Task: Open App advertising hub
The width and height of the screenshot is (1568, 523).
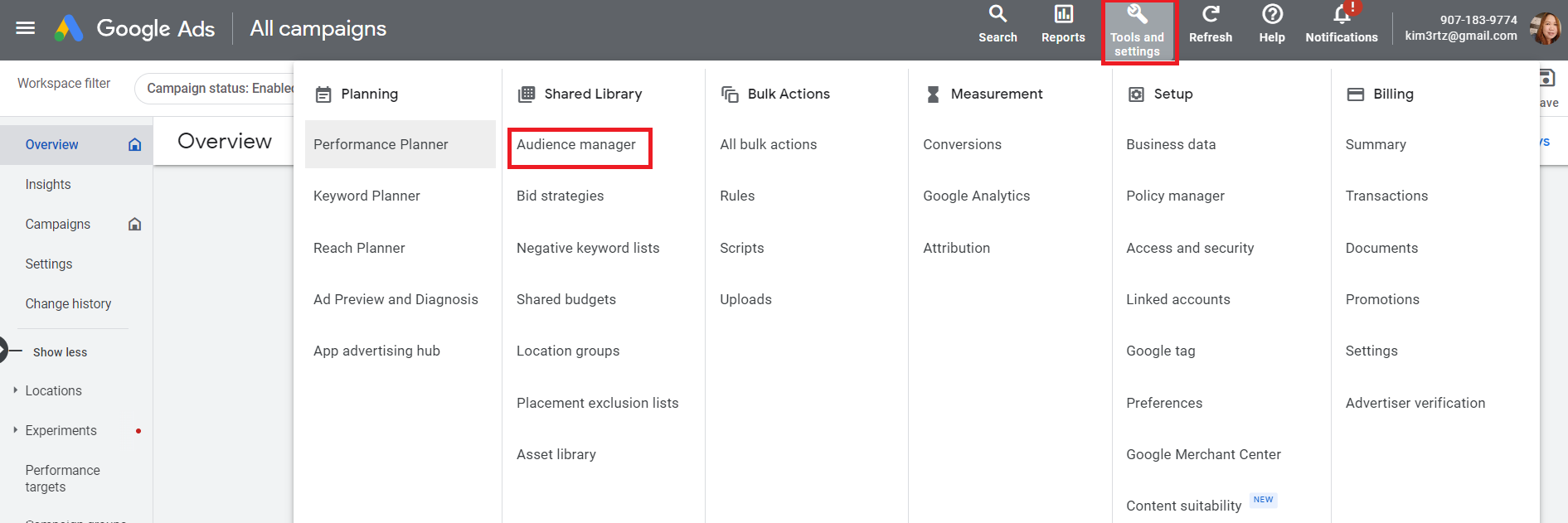Action: click(376, 351)
